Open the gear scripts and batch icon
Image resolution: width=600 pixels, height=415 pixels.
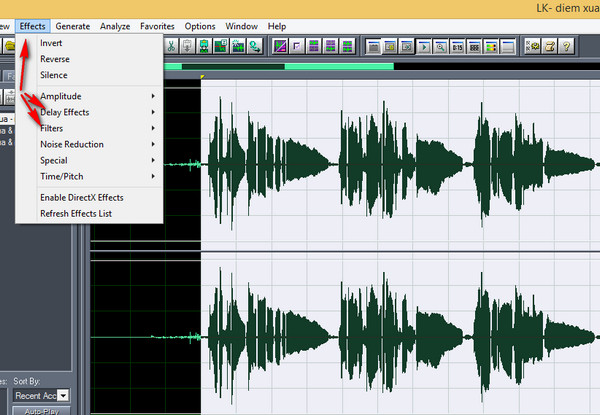tap(533, 47)
